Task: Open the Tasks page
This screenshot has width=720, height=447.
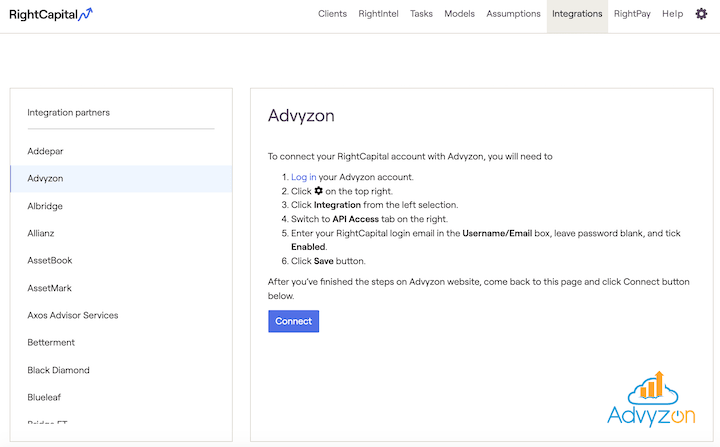Action: [421, 14]
